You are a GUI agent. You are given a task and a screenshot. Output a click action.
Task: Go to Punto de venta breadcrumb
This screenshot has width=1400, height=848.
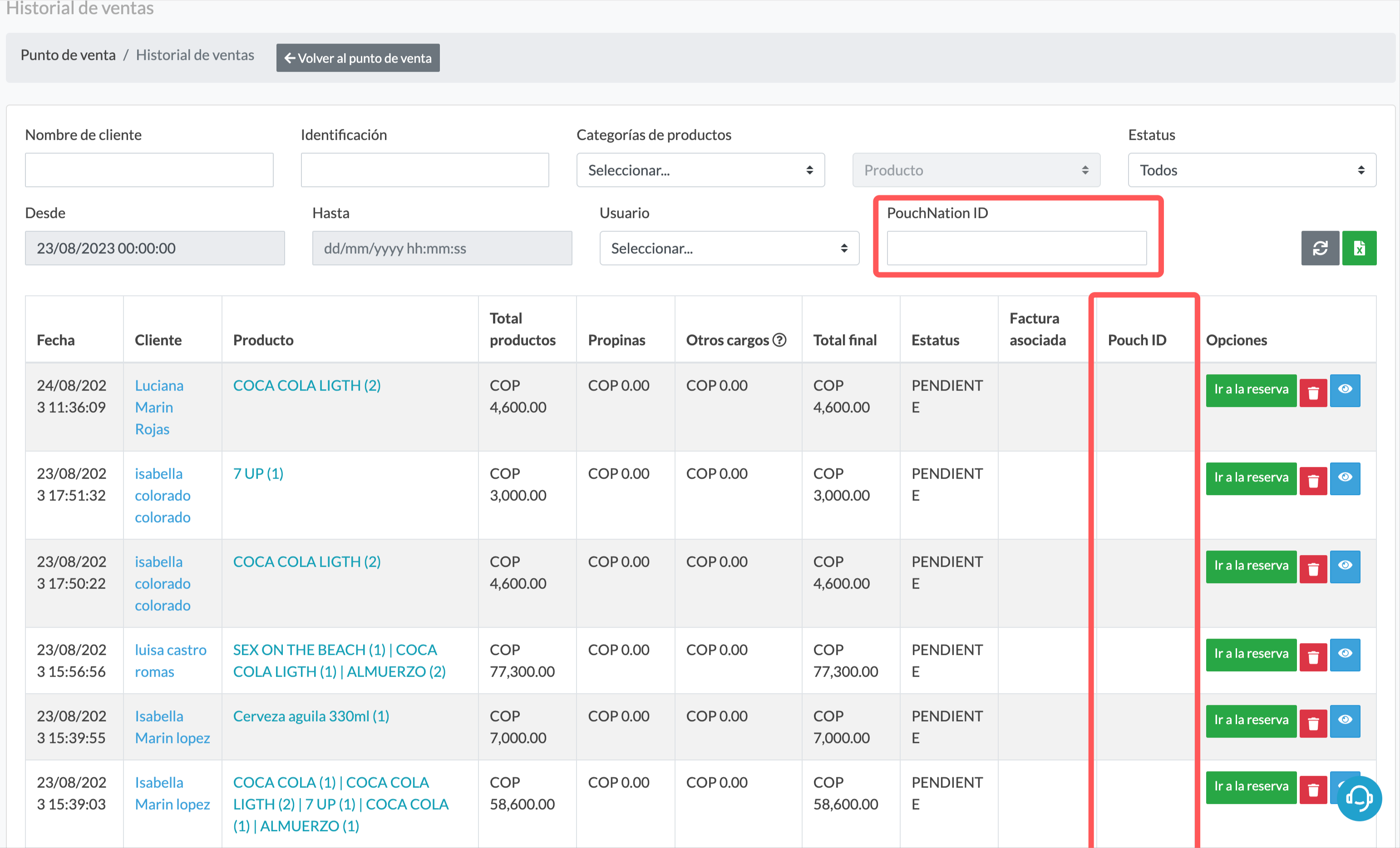pos(68,55)
